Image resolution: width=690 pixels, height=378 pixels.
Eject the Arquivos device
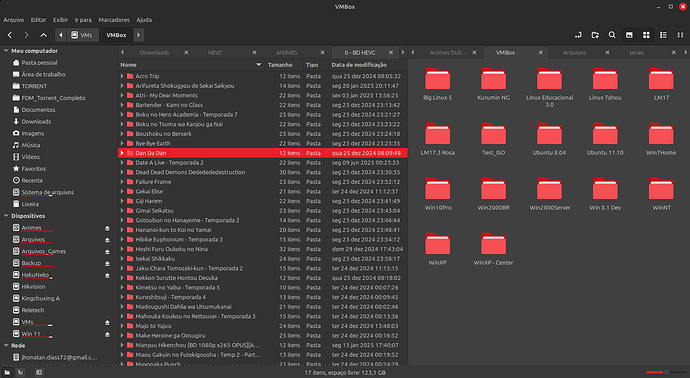[x=107, y=240]
